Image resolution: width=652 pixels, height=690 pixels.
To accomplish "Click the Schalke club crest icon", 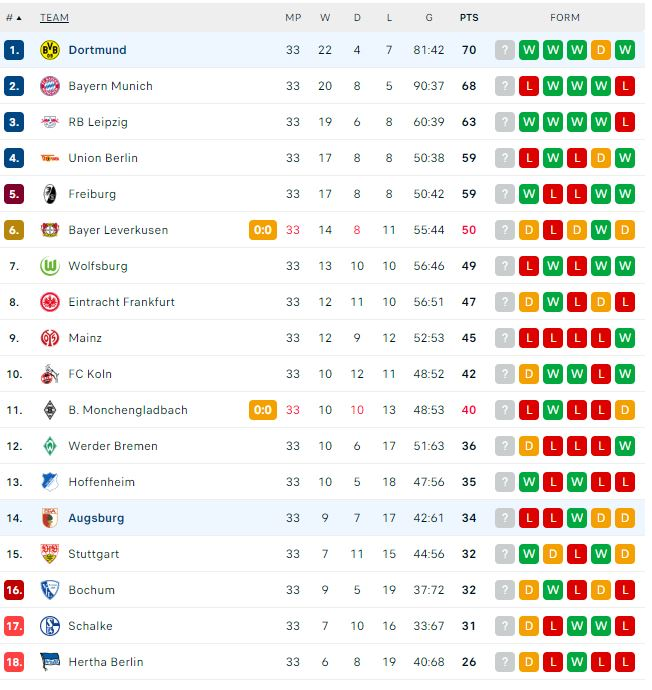I will tap(50, 626).
